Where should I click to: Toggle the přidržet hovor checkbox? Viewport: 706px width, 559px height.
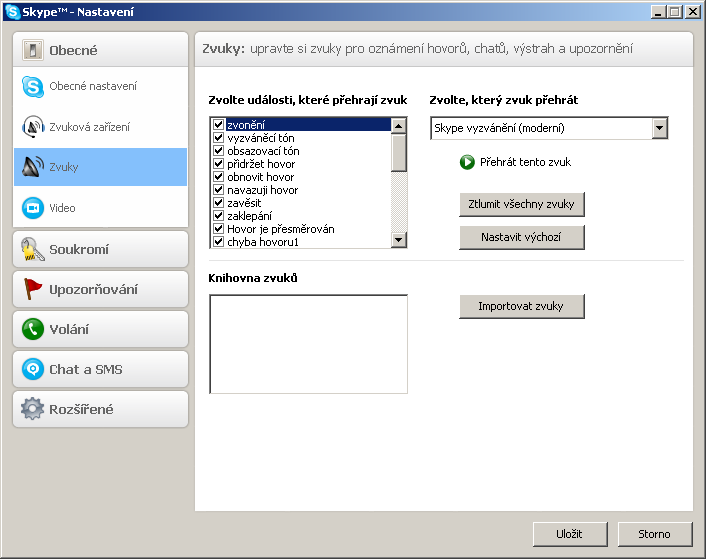(218, 163)
